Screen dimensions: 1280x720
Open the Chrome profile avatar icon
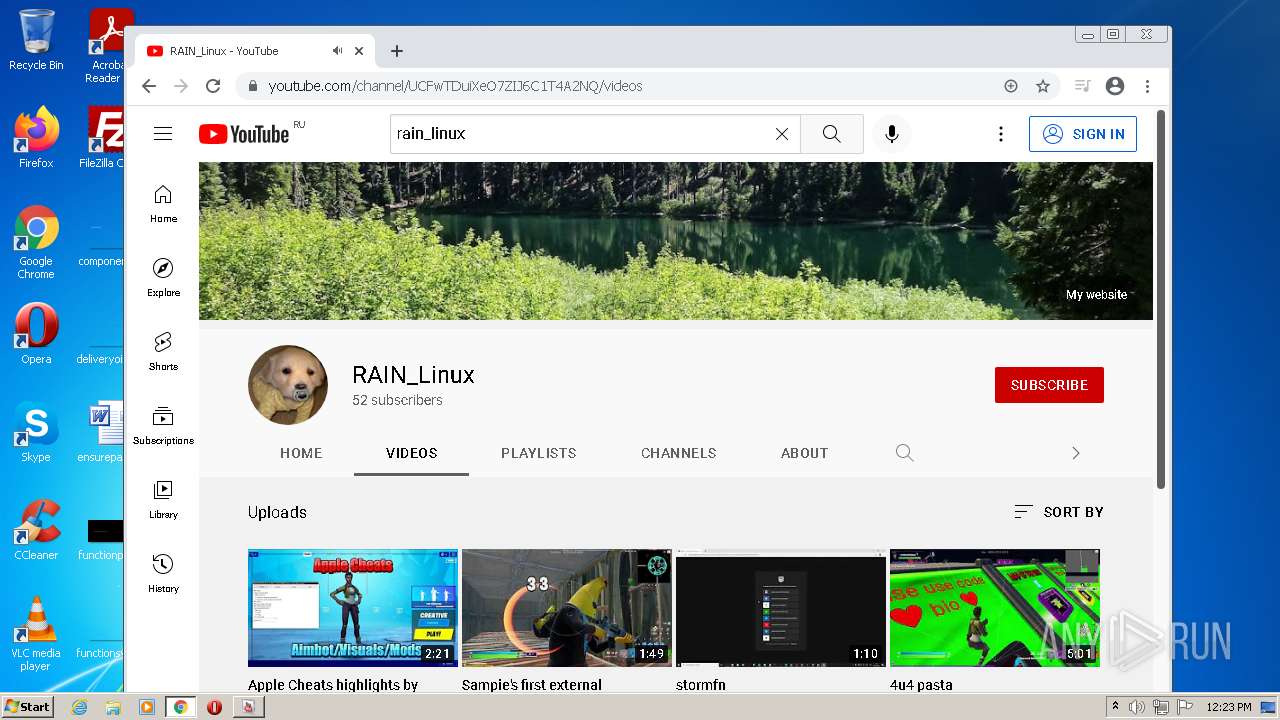click(x=1115, y=86)
